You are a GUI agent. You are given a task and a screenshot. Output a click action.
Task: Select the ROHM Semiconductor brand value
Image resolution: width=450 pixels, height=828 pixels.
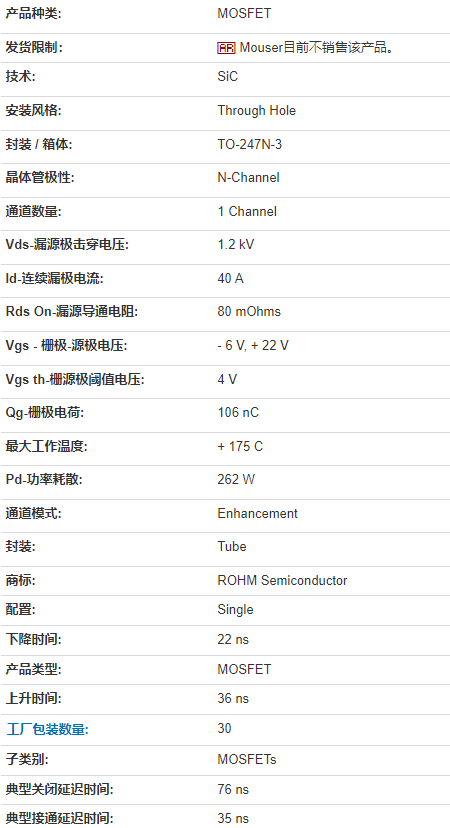[x=282, y=580]
